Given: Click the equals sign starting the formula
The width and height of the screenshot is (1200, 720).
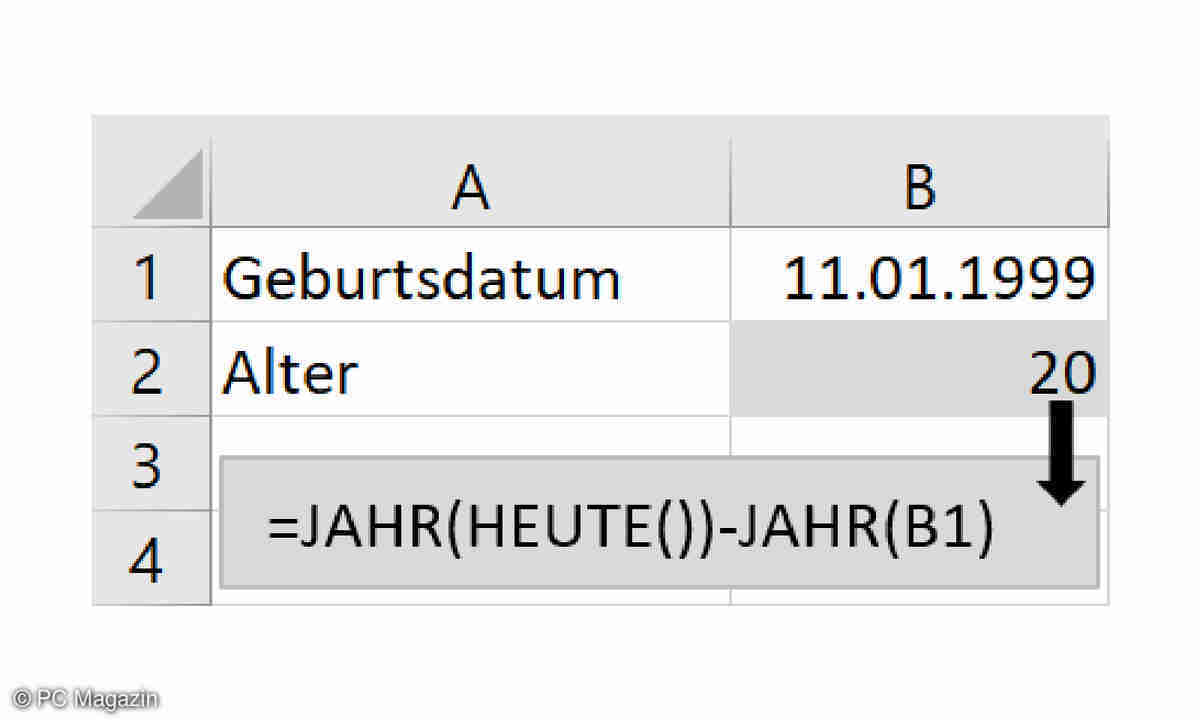Looking at the screenshot, I should coord(282,532).
